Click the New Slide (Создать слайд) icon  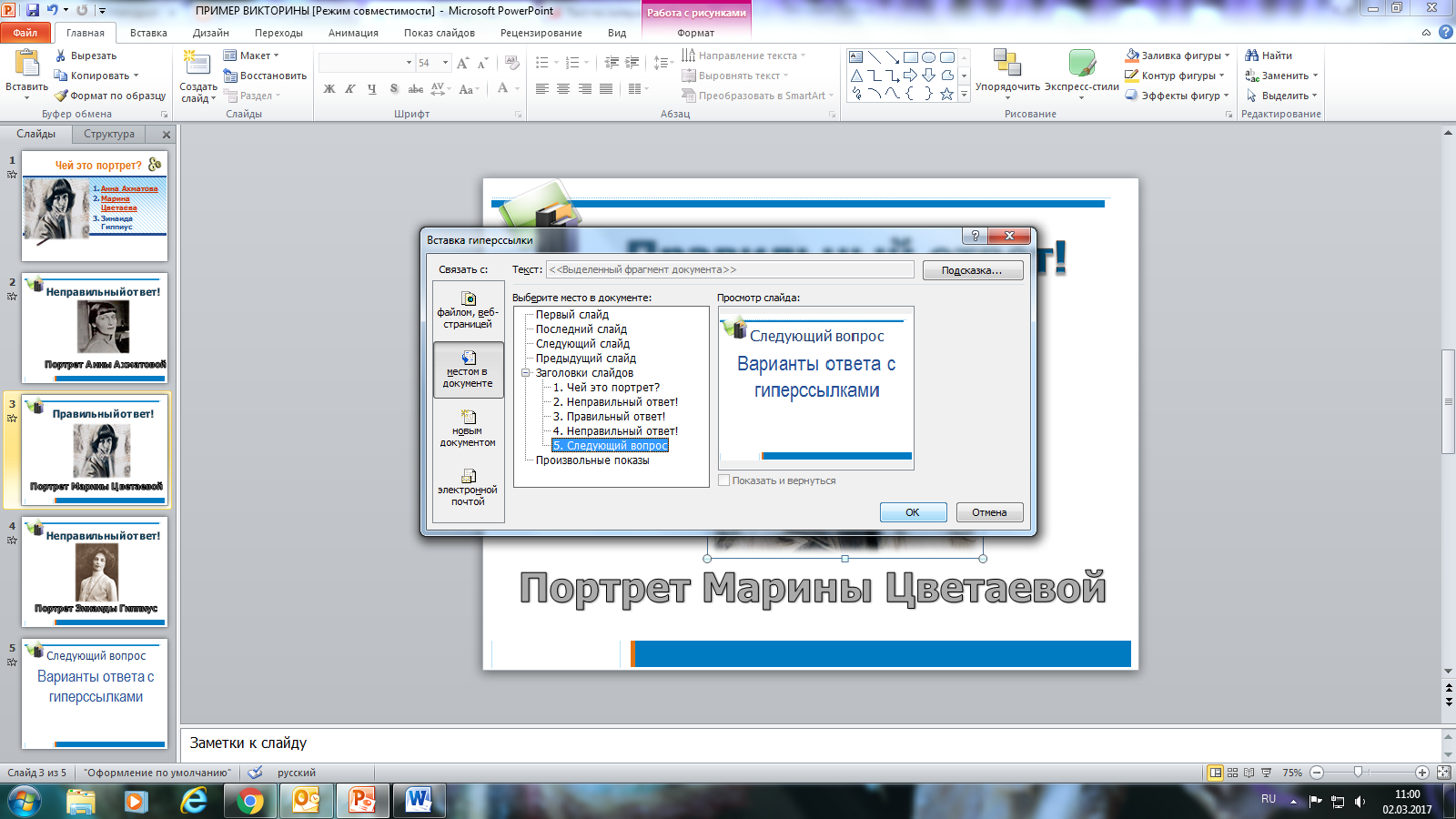197,62
